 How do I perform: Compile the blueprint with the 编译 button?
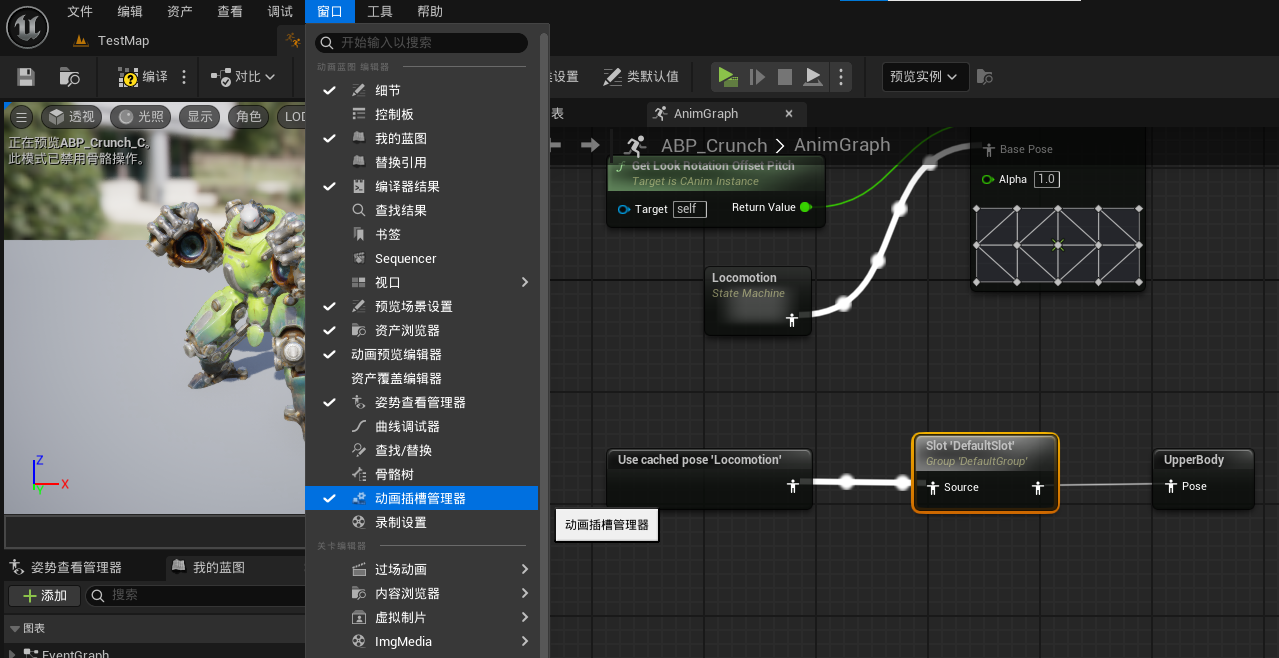143,77
